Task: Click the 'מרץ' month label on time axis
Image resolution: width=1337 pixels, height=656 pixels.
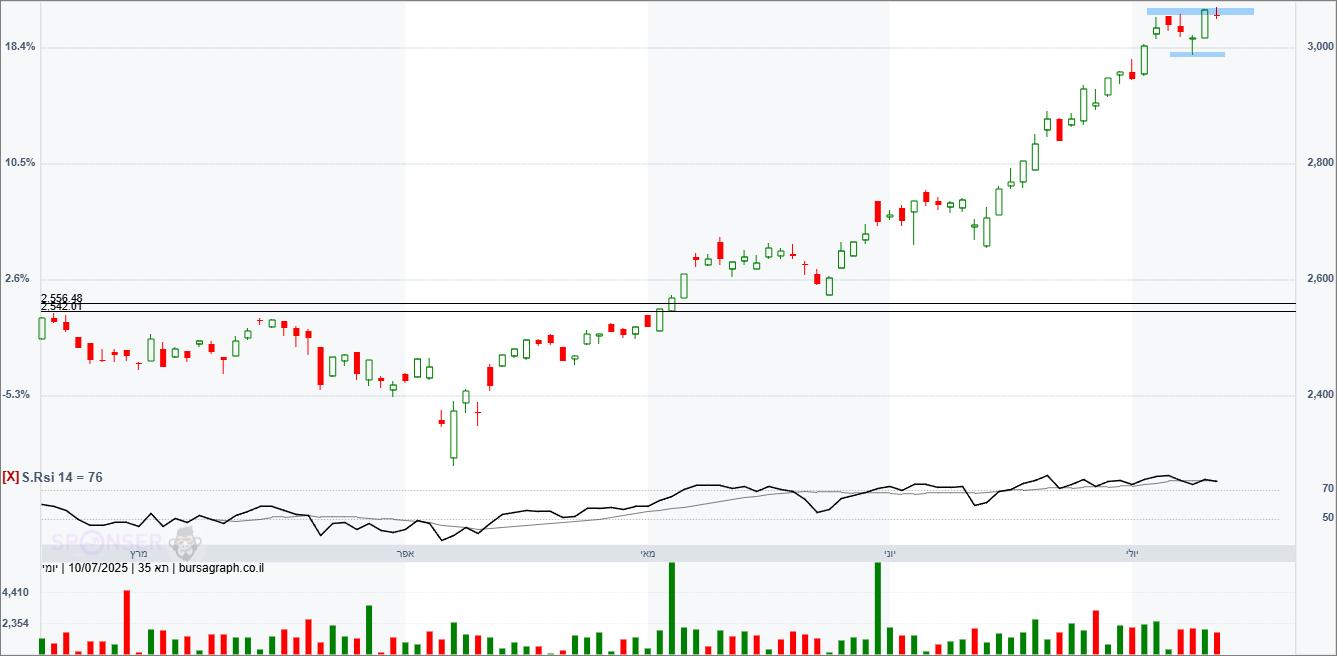Action: 139,553
